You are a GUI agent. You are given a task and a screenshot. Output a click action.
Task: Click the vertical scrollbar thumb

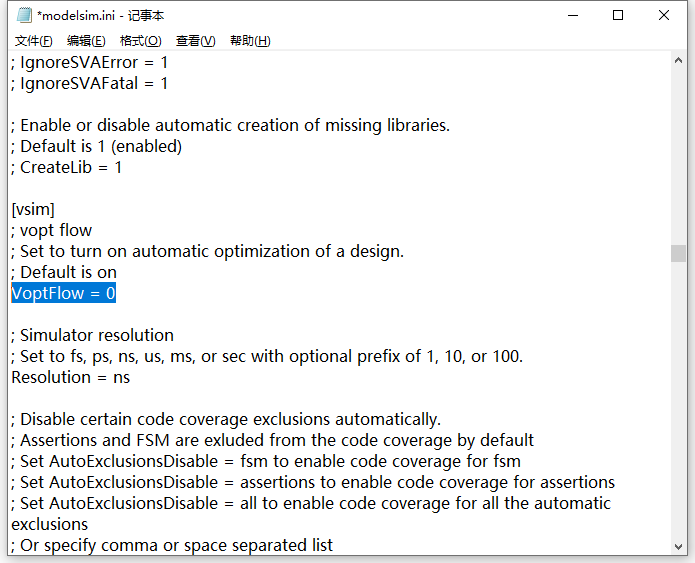click(x=678, y=253)
